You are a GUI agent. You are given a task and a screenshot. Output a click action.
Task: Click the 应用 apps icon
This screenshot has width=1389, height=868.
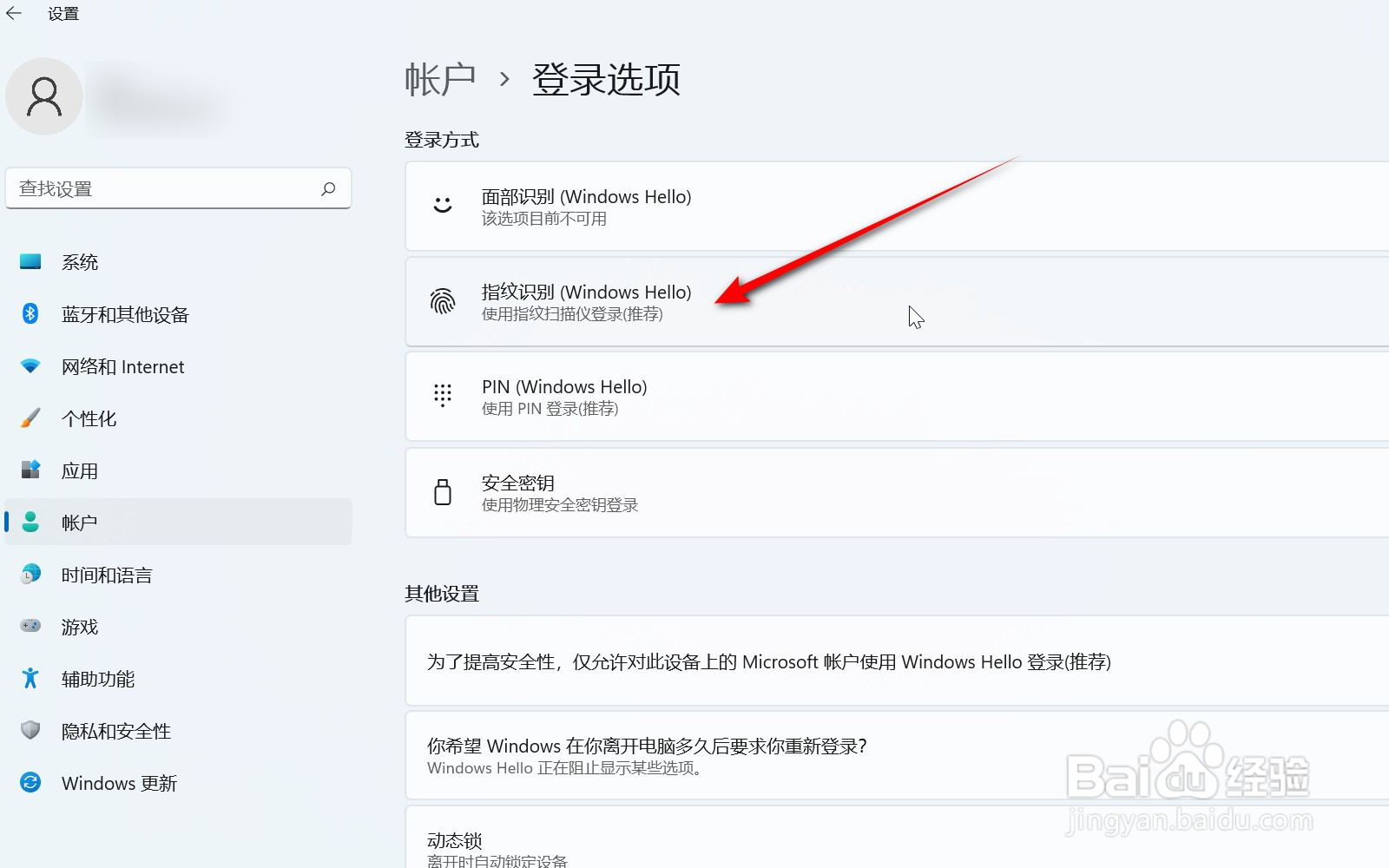(x=30, y=470)
